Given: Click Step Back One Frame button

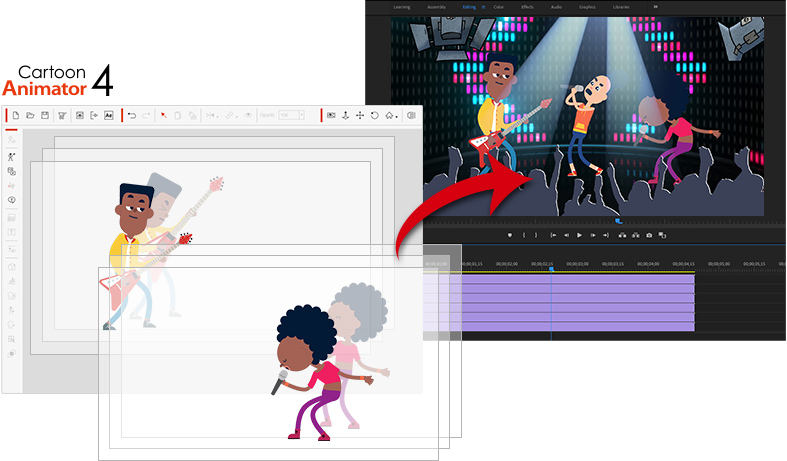Looking at the screenshot, I should (x=566, y=235).
